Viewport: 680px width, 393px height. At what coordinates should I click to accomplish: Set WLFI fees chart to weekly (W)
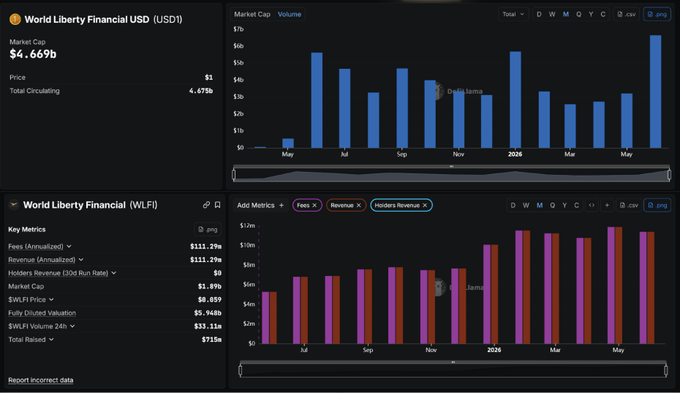point(526,205)
